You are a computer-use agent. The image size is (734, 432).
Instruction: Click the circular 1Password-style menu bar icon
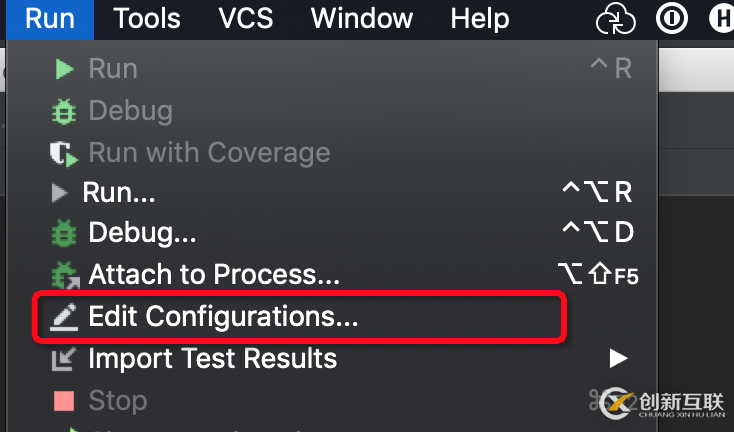[x=671, y=19]
